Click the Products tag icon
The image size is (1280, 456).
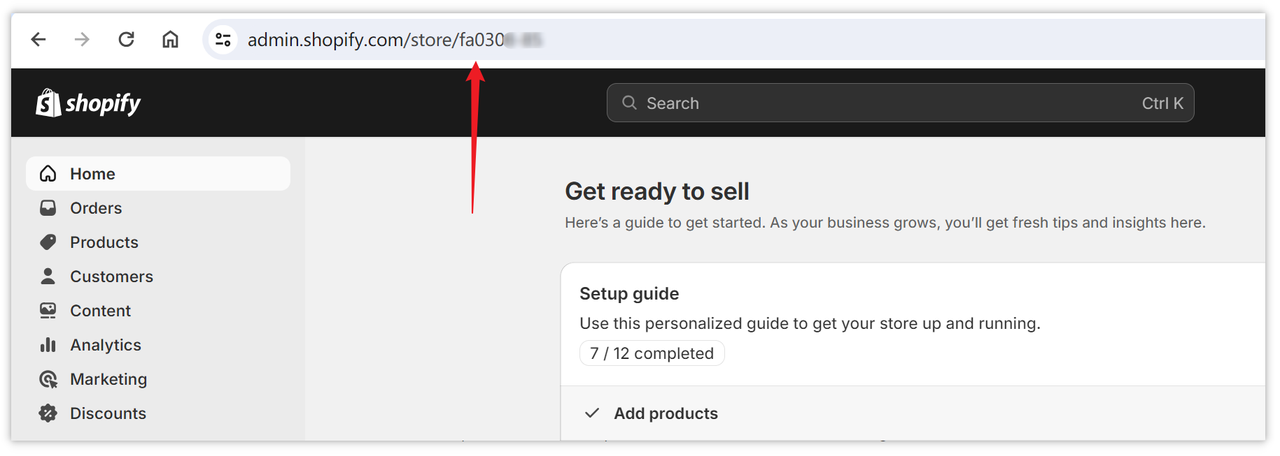[x=48, y=242]
